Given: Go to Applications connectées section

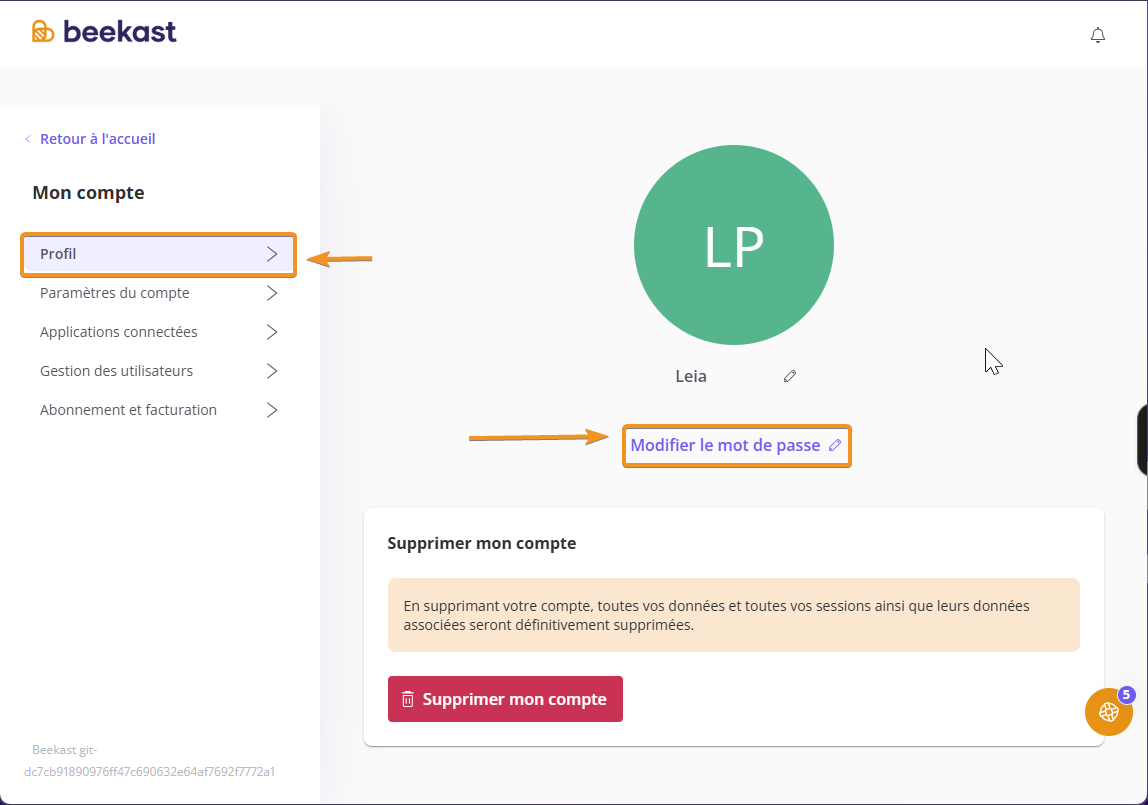Looking at the screenshot, I should click(119, 332).
